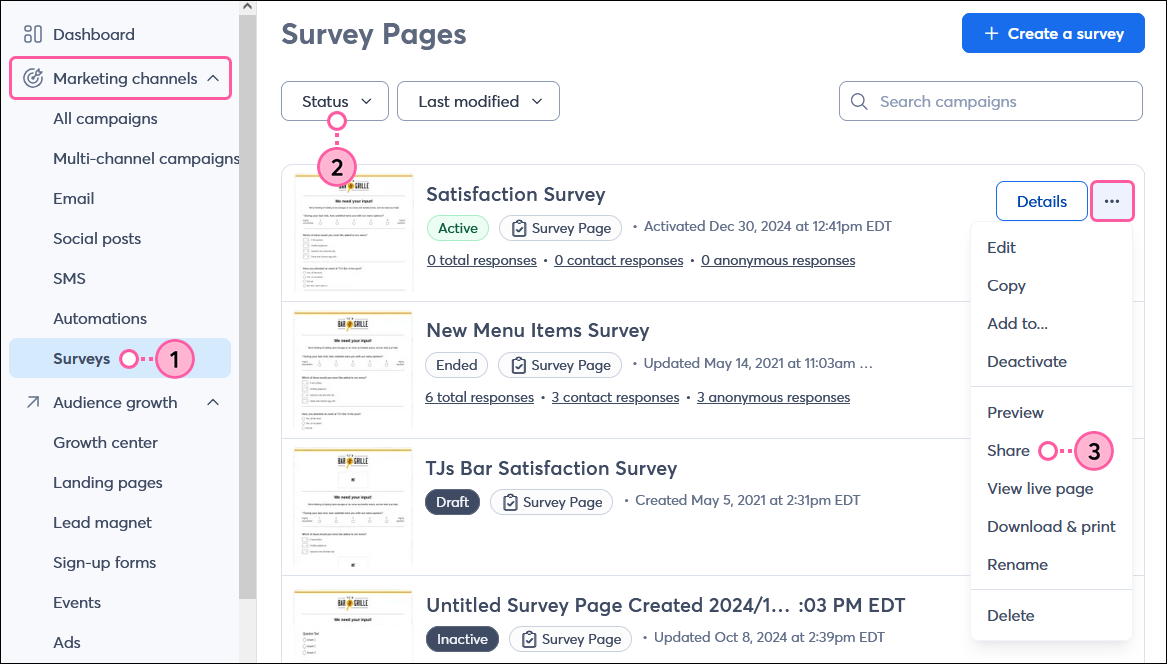Open TJs Bar Satisfaction Survey thumbnail
The width and height of the screenshot is (1167, 664).
[x=353, y=506]
